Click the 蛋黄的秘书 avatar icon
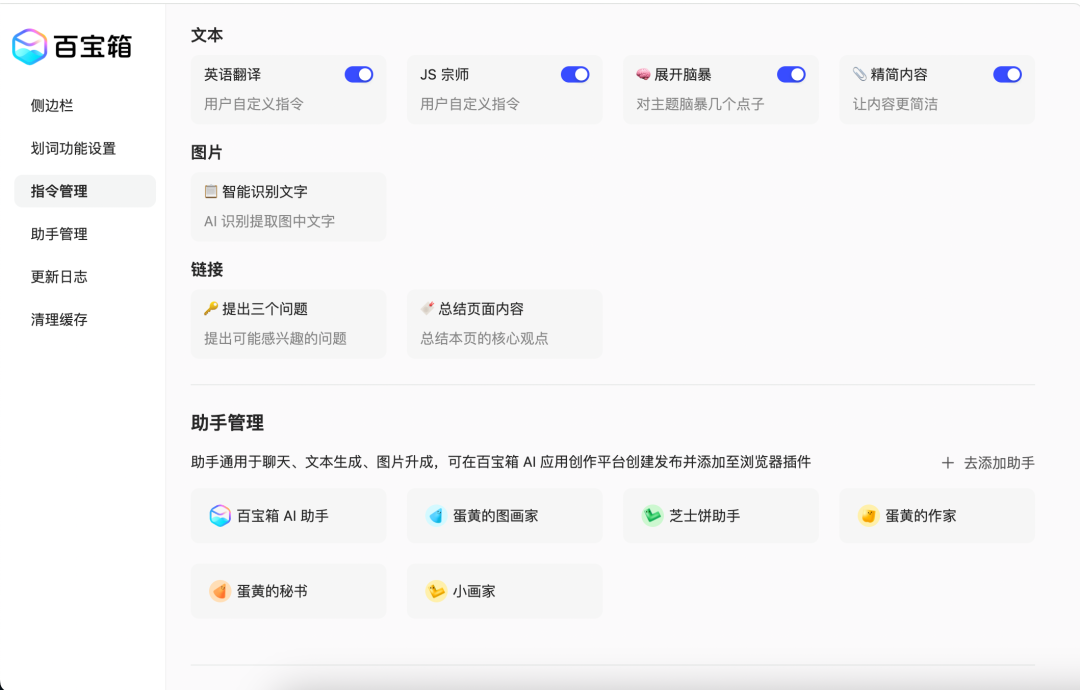1080x690 pixels. [x=220, y=591]
